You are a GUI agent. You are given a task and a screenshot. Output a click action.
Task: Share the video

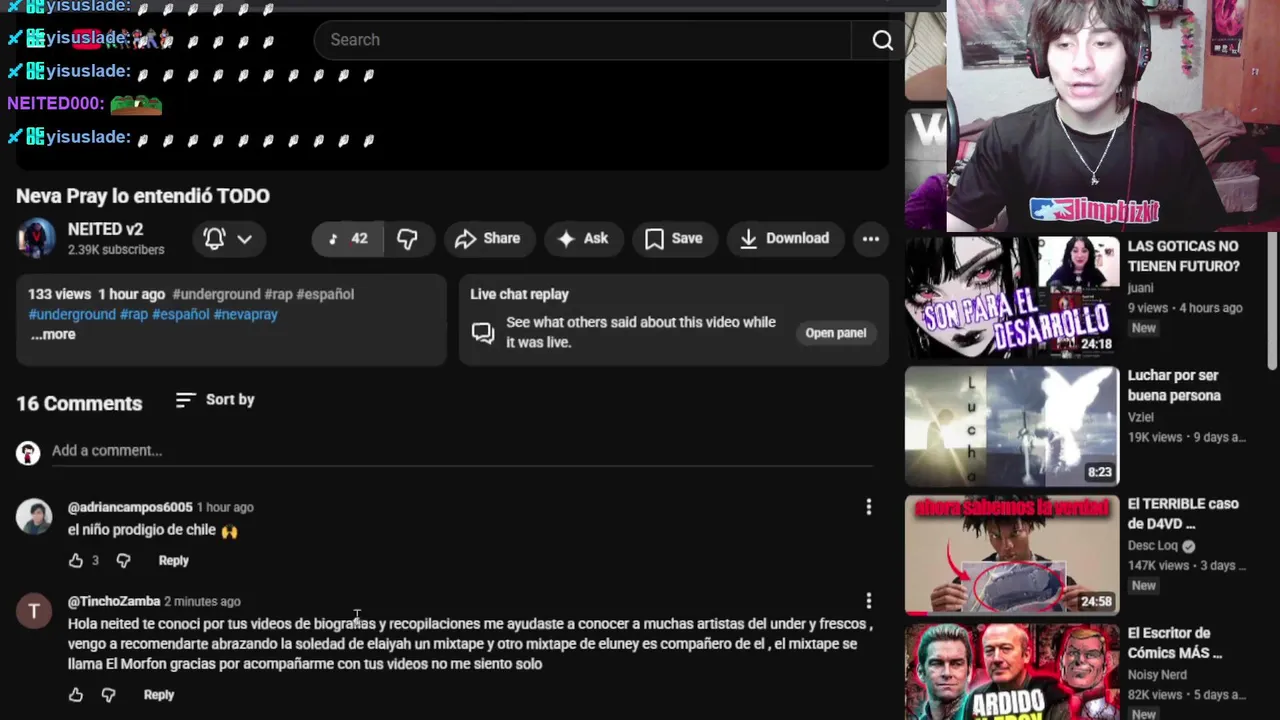tap(489, 238)
